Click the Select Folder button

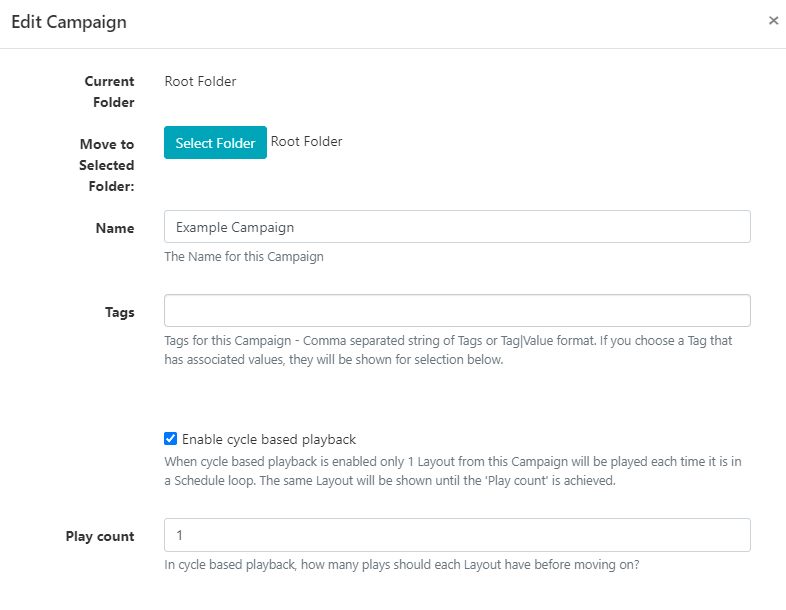click(x=215, y=143)
